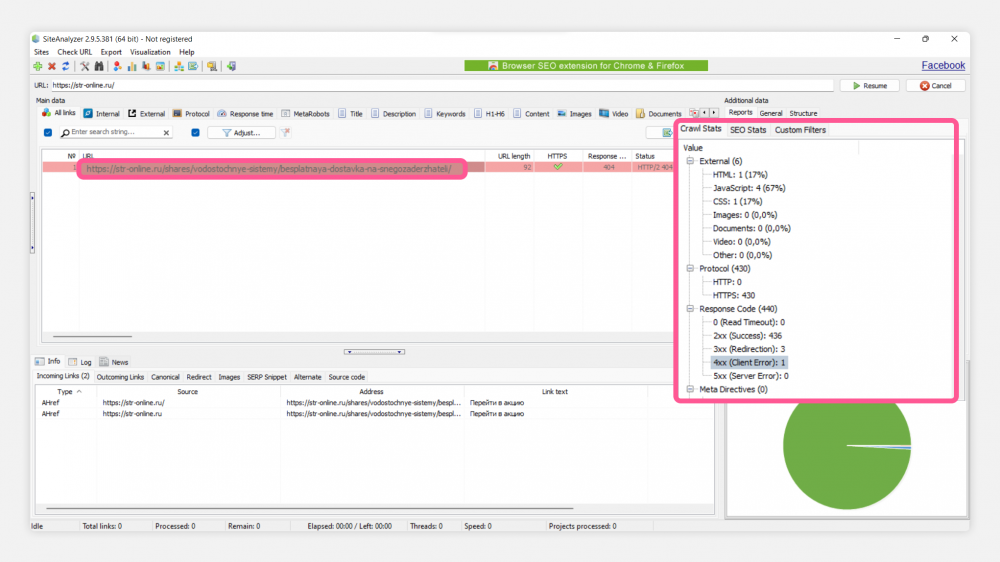Open the Help menu
The height and width of the screenshot is (562, 1000).
point(187,52)
